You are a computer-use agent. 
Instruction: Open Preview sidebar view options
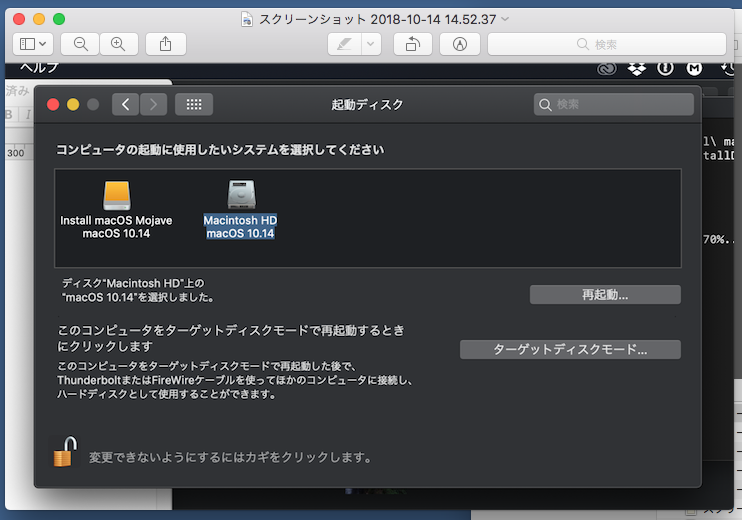point(33,44)
